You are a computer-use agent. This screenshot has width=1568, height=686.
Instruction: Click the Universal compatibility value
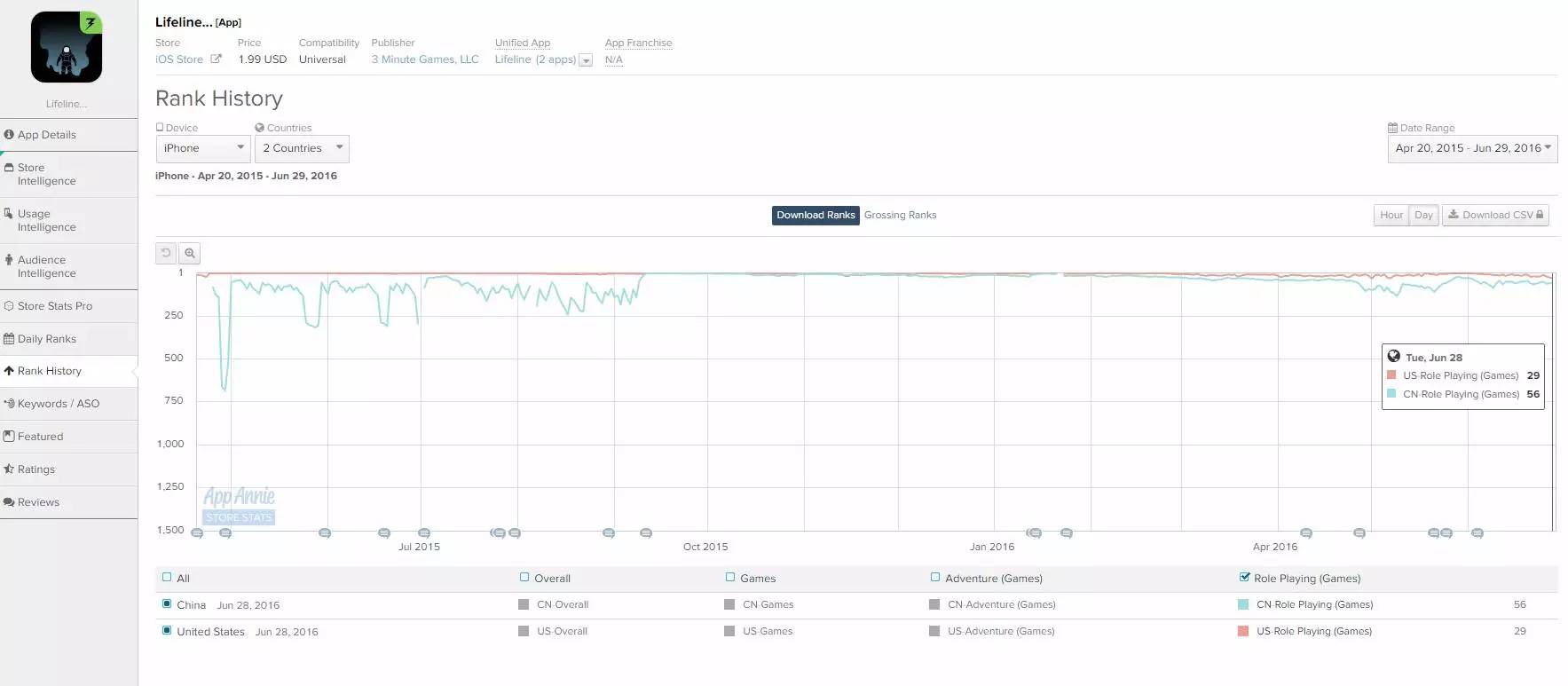322,59
